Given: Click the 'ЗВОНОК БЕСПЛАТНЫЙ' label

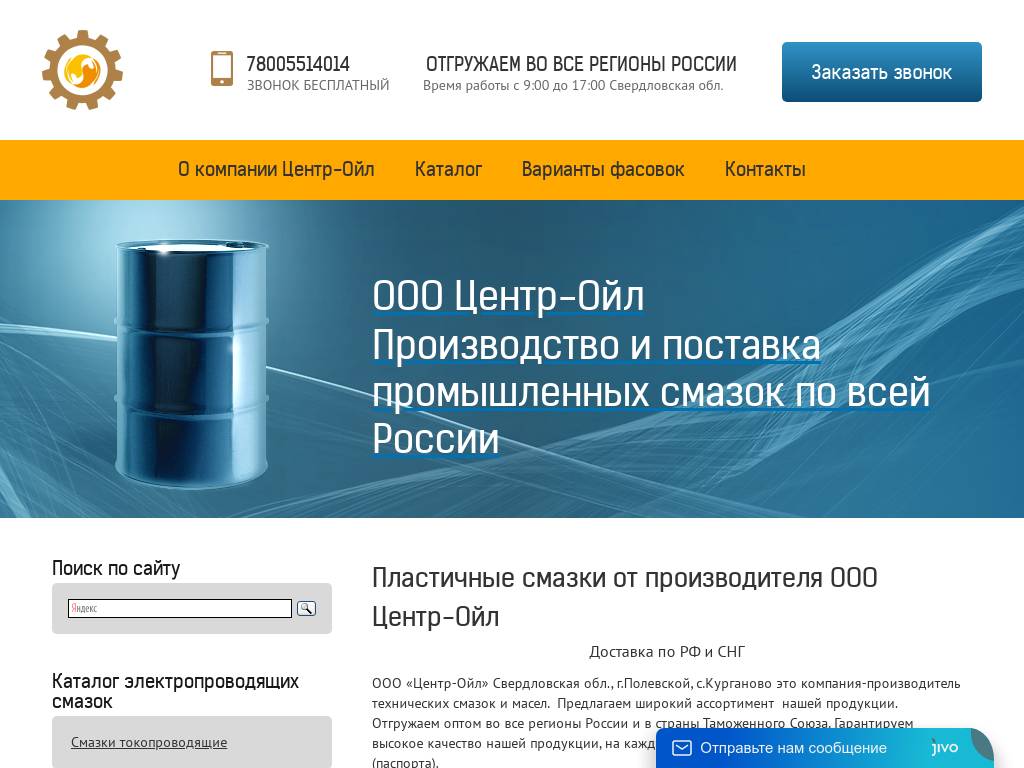Looking at the screenshot, I should pos(318,86).
